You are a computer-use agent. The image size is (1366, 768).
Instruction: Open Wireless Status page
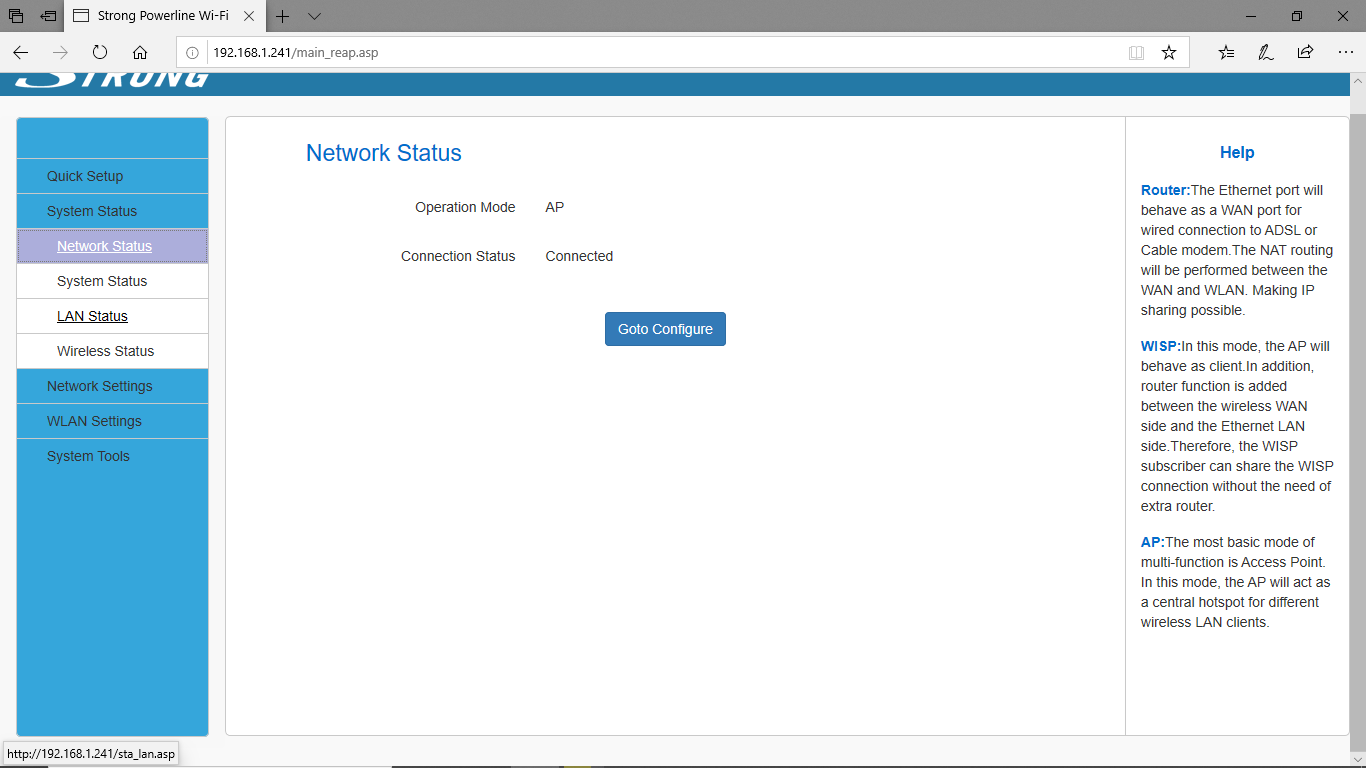point(113,351)
